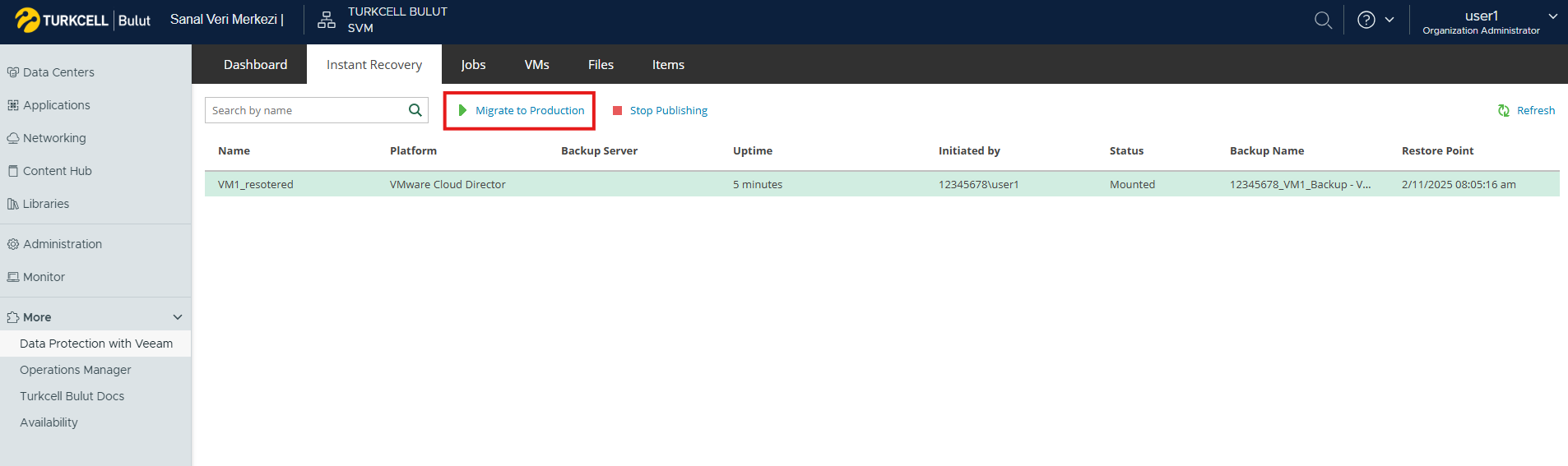Switch to the VMs tab
The height and width of the screenshot is (466, 1568).
point(536,64)
